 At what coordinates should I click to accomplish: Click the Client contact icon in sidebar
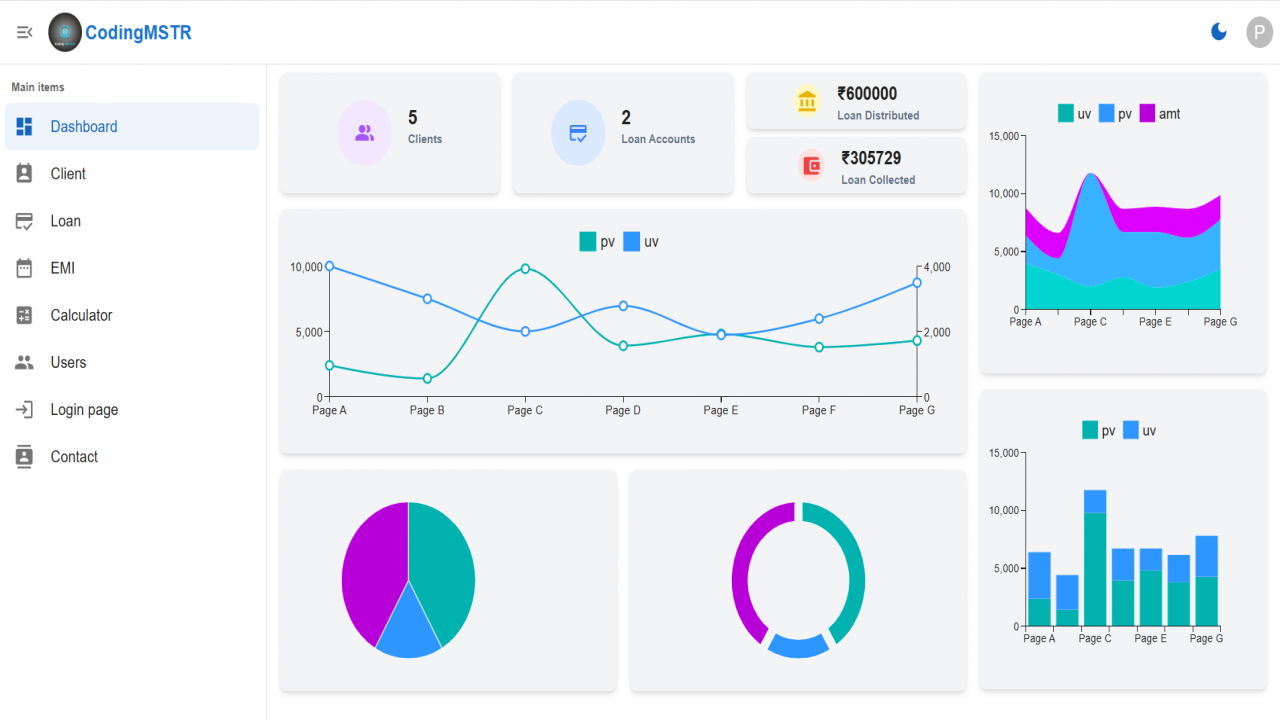pos(24,174)
